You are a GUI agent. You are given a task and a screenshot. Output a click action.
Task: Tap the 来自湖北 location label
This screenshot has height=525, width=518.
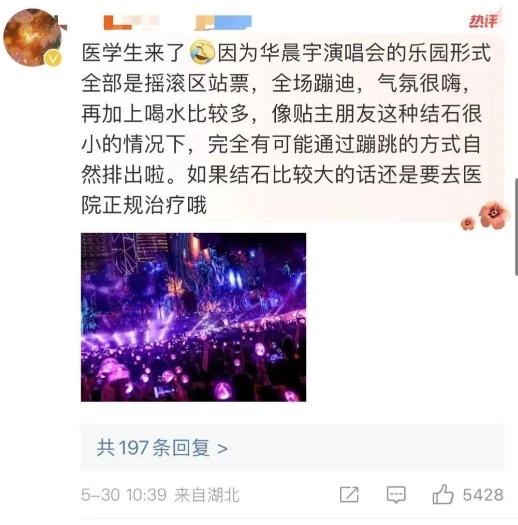[207, 495]
